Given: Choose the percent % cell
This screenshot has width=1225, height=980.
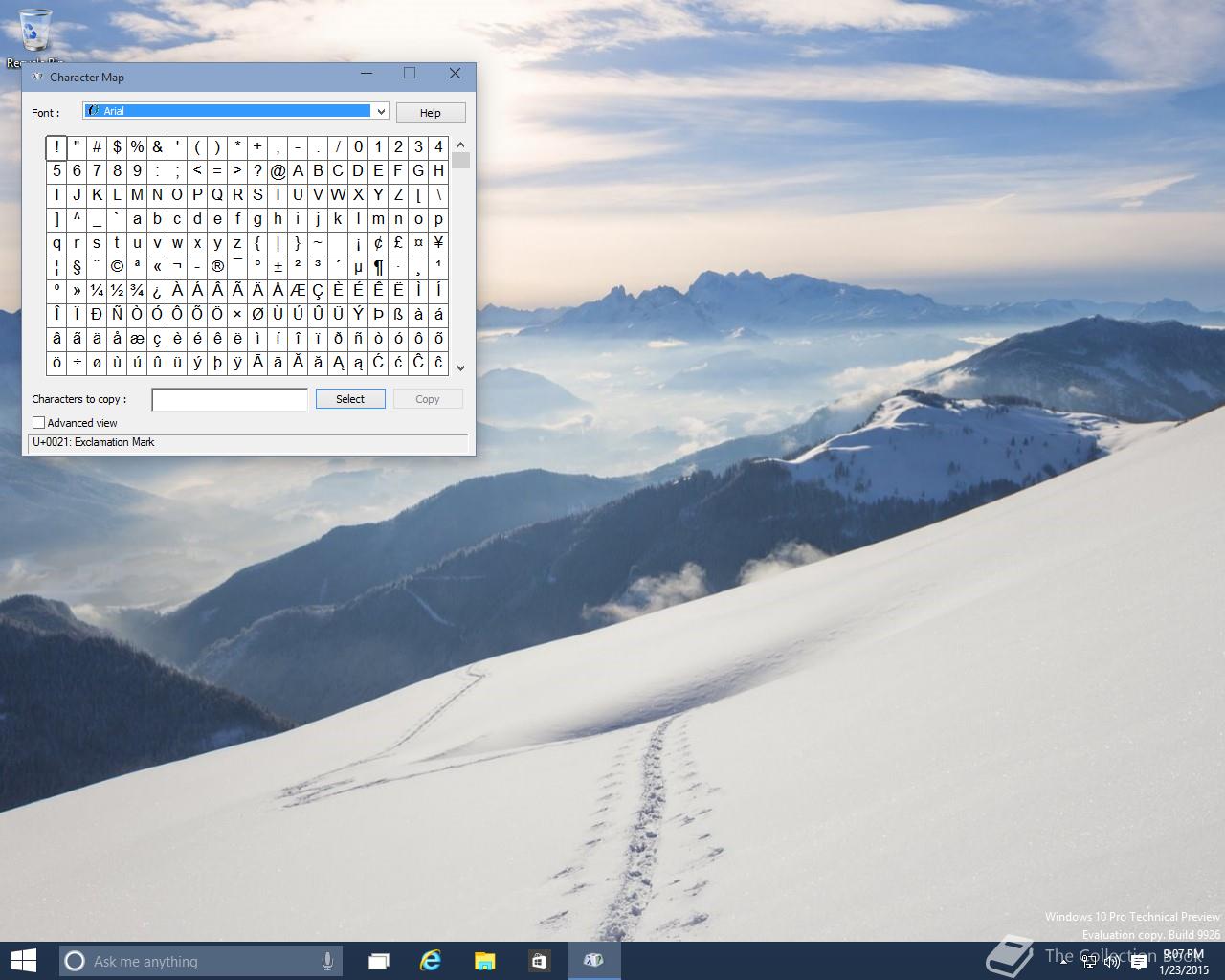Looking at the screenshot, I should (137, 146).
